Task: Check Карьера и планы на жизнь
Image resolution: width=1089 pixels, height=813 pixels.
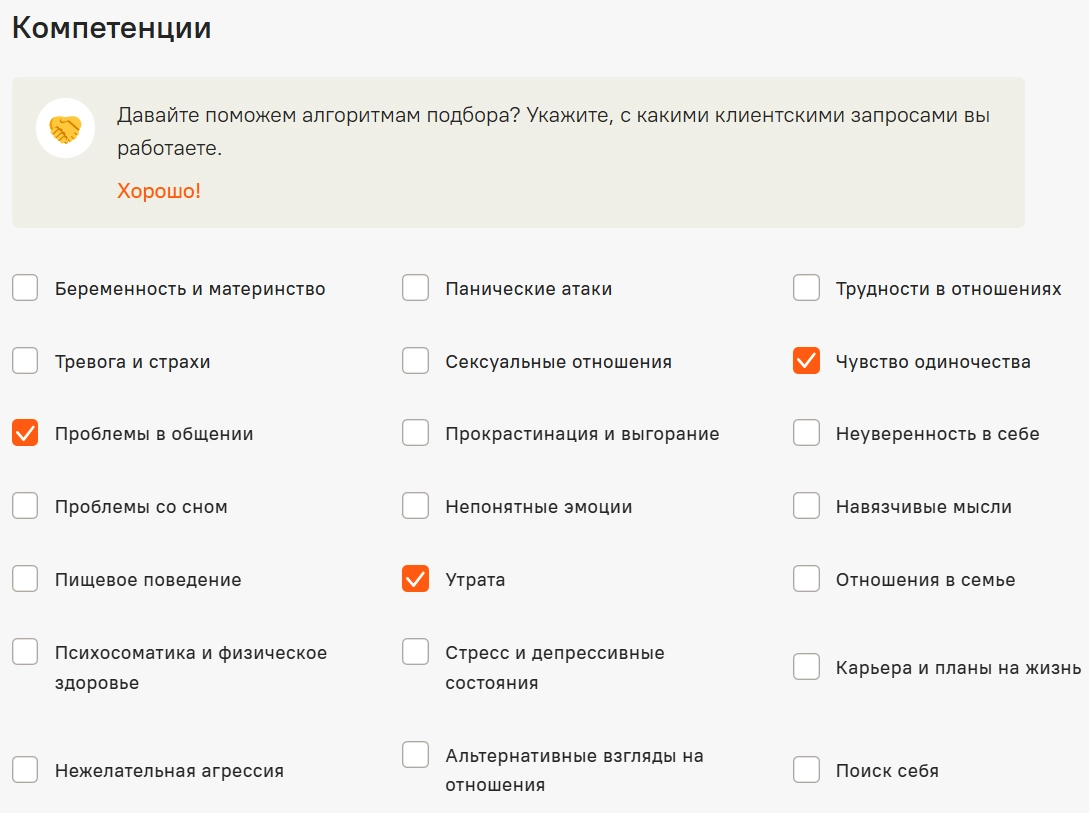Action: pos(805,667)
